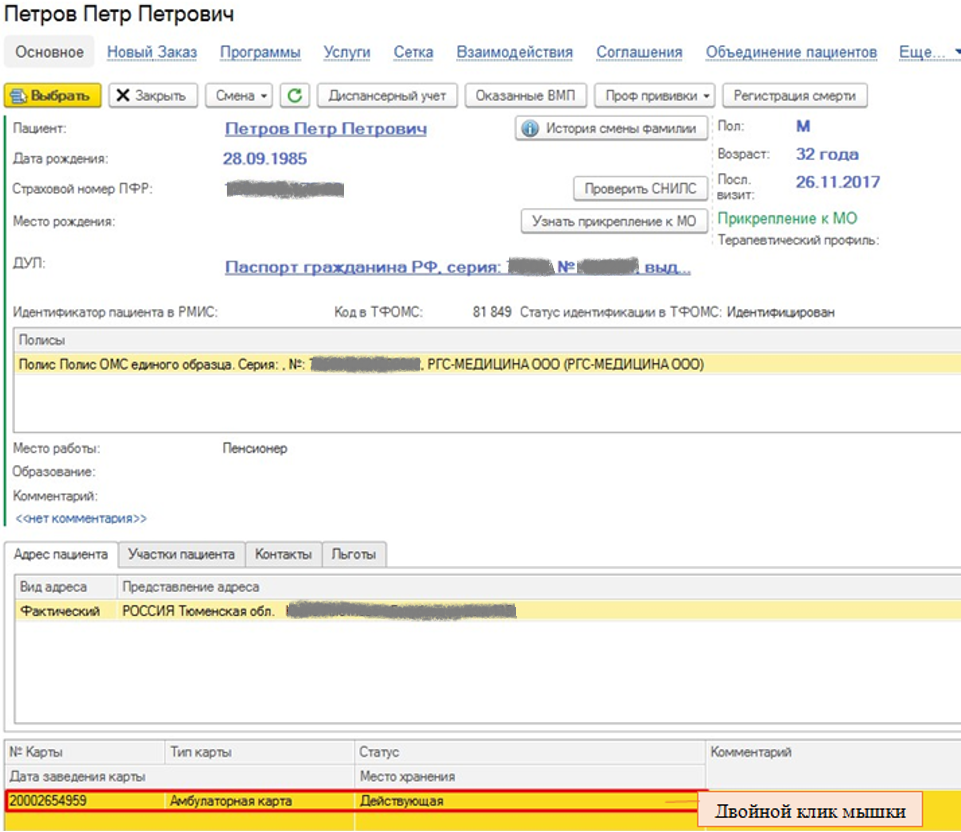Image resolution: width=961 pixels, height=832 pixels.
Task: Select the Льготы tab
Action: pyautogui.click(x=355, y=554)
